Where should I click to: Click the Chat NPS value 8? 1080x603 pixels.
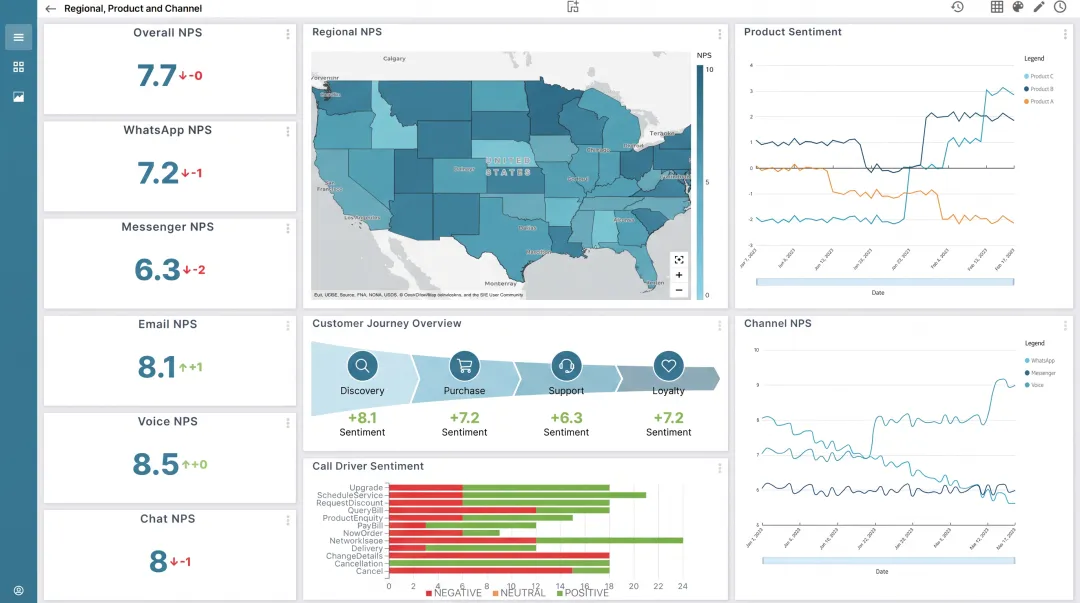(x=158, y=562)
